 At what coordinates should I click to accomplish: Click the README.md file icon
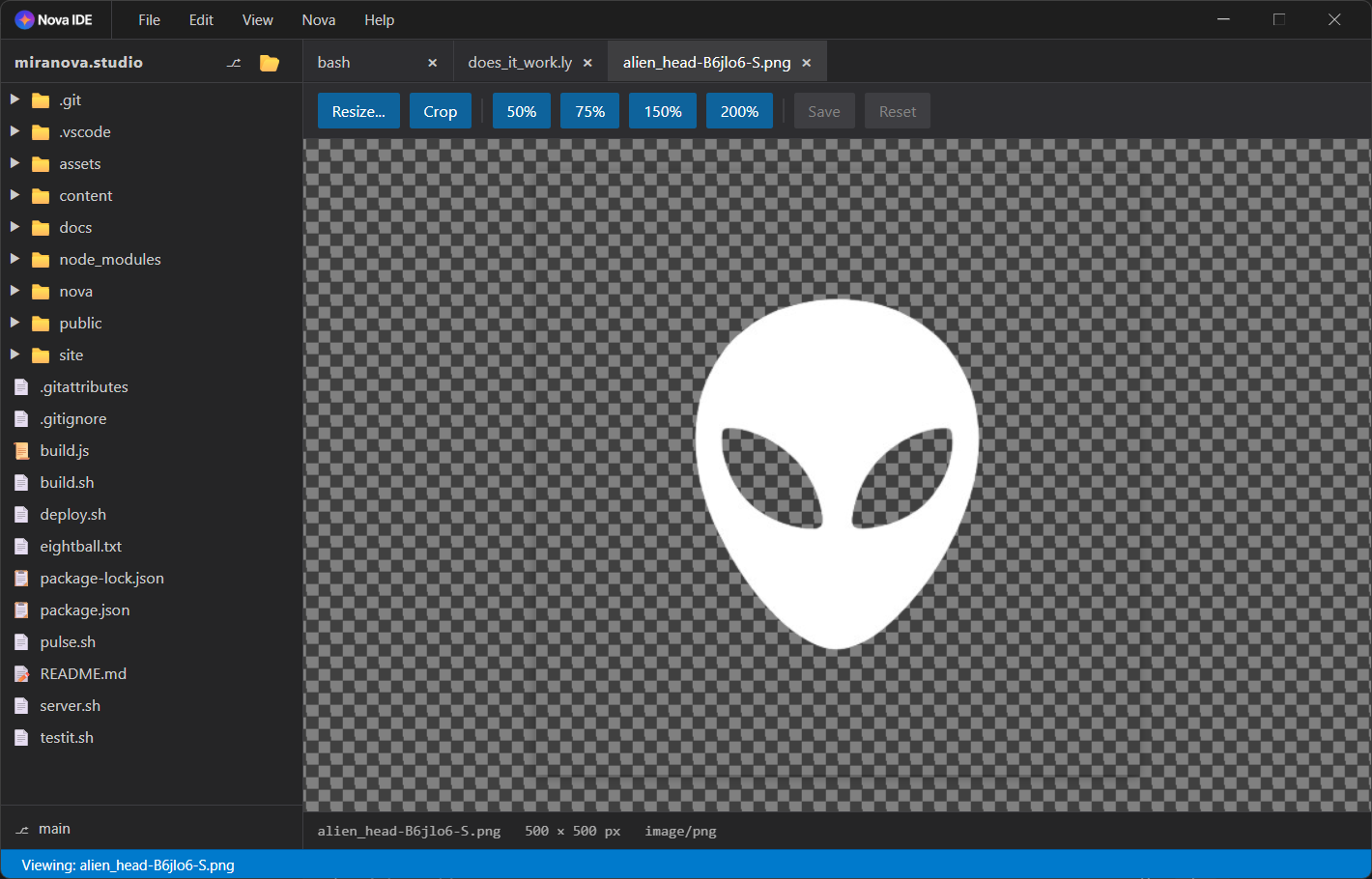(21, 673)
